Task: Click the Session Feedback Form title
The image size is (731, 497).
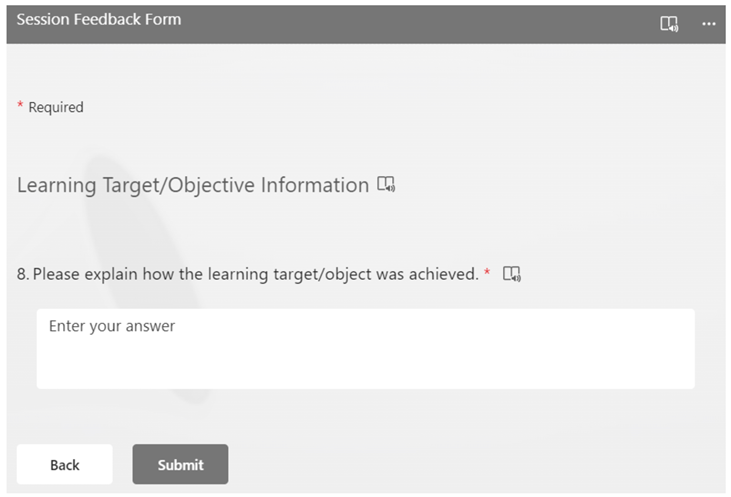Action: click(99, 19)
